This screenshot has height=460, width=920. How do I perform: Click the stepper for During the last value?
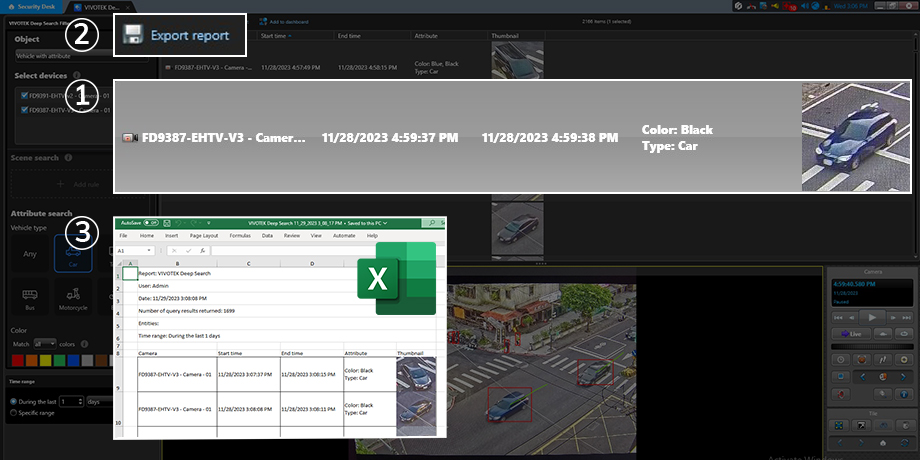[x=80, y=402]
